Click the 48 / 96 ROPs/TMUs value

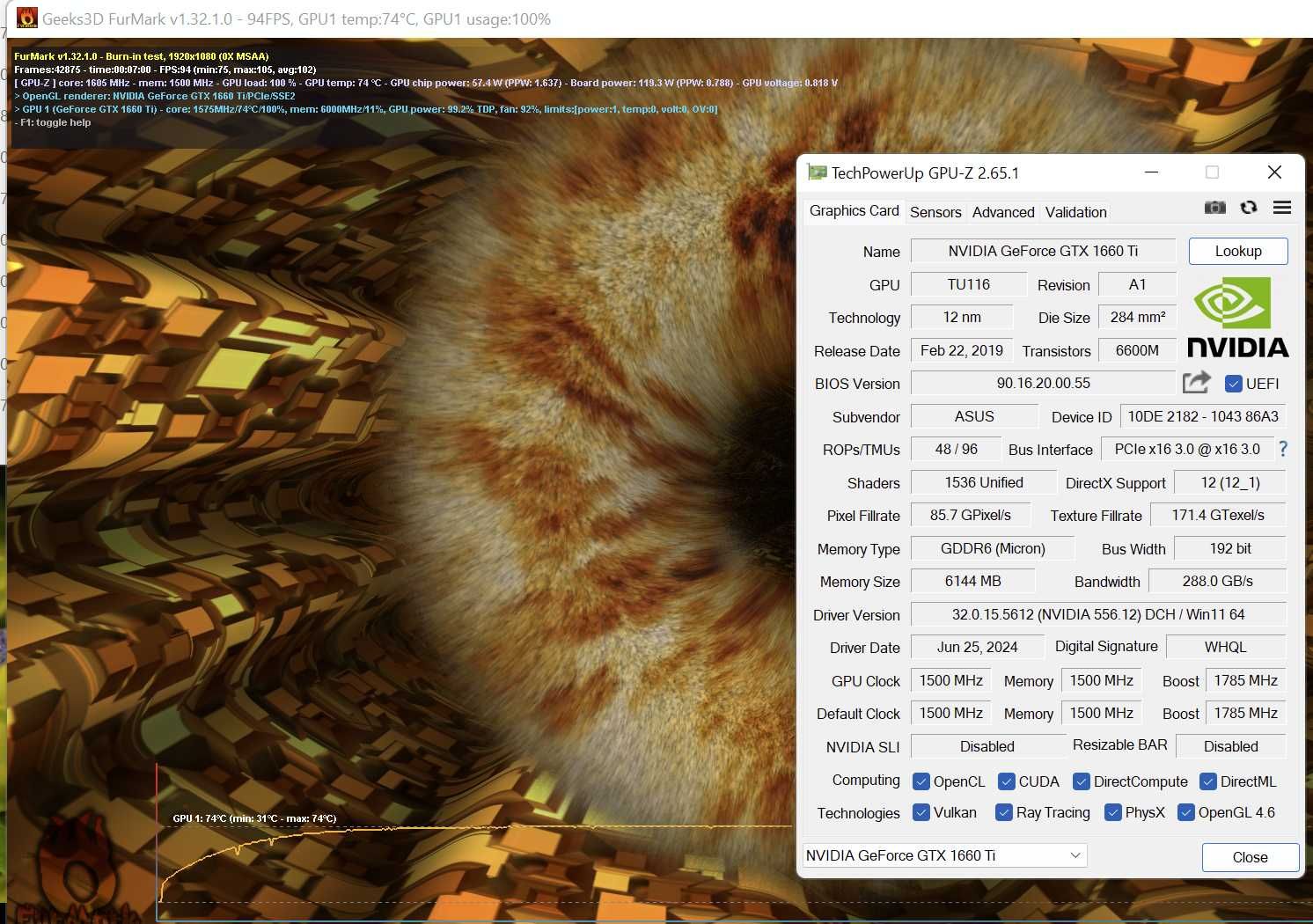[956, 449]
